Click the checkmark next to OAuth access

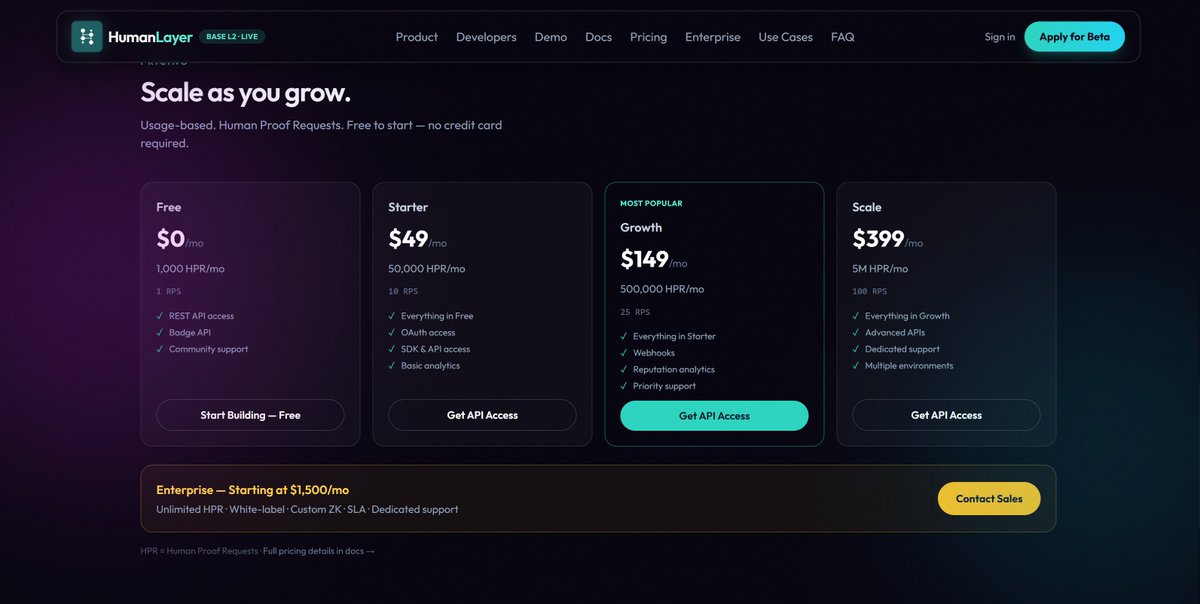[392, 332]
